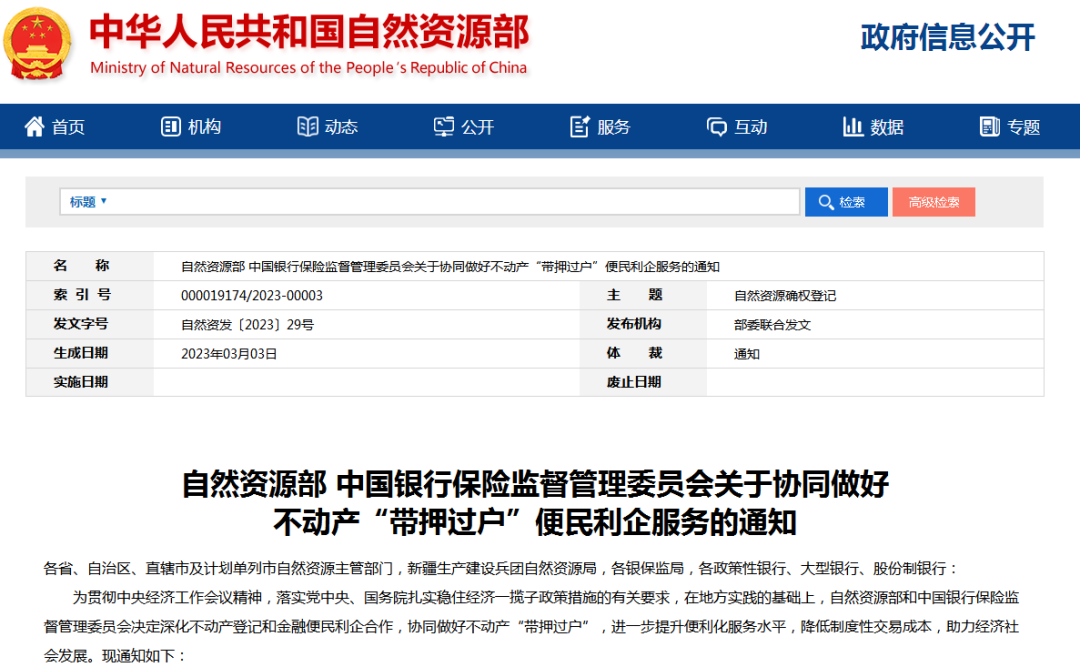Click the line ending 现通知如下：

[x=115, y=656]
